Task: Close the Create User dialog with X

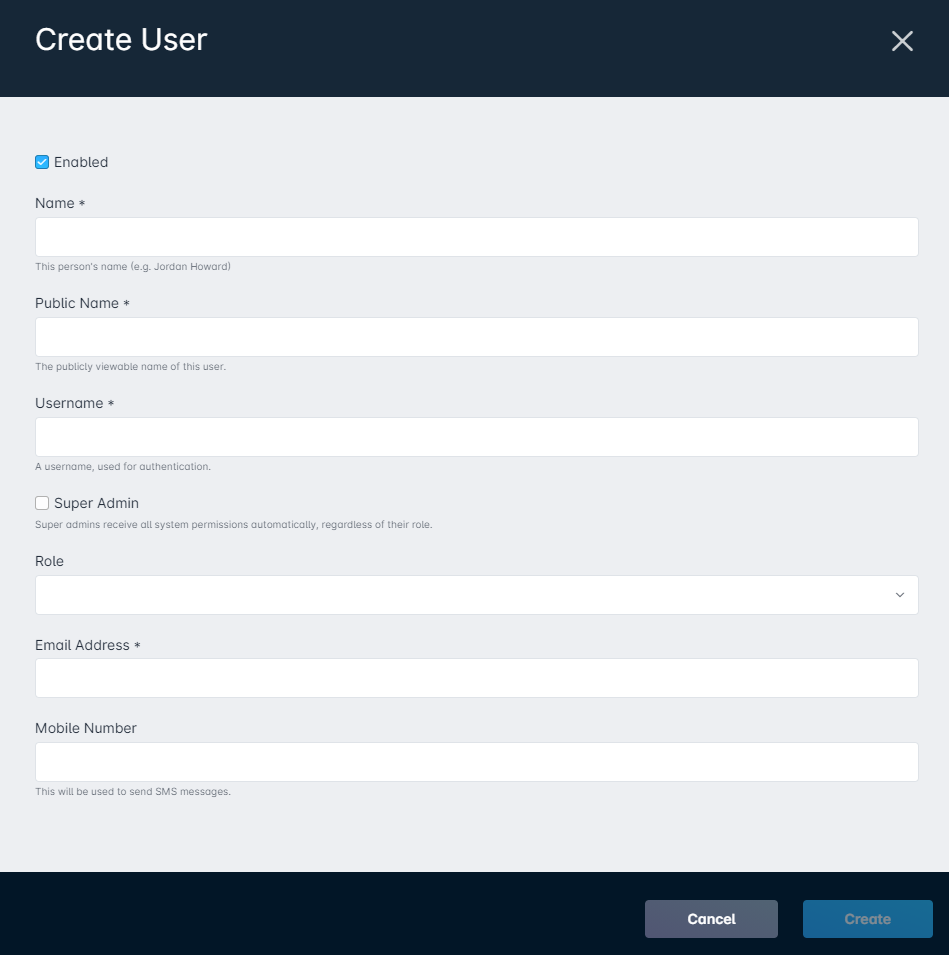Action: pyautogui.click(x=902, y=41)
